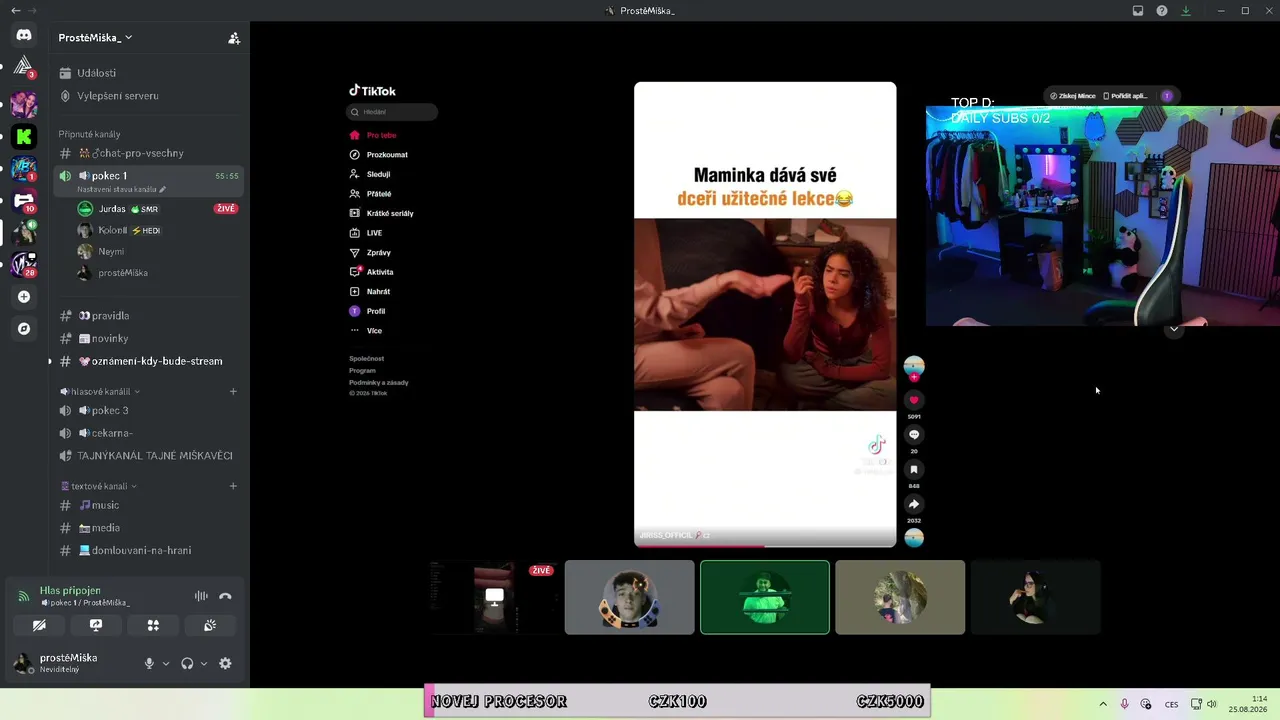Edit channel status under pokec 1
Viewport: 1280px width, 720px height.
tap(121, 189)
